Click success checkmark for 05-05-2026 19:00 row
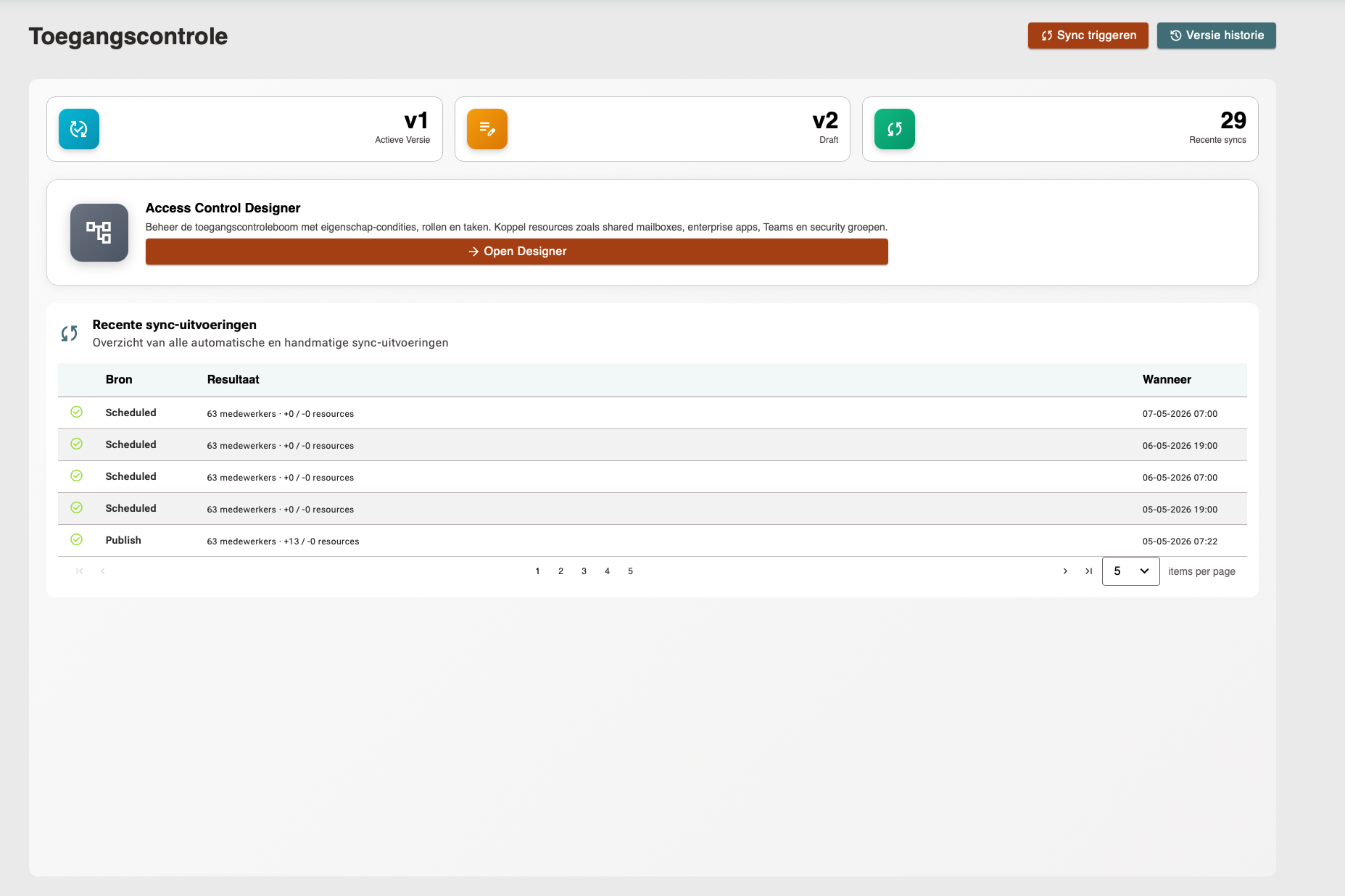Image resolution: width=1345 pixels, height=896 pixels. point(77,507)
